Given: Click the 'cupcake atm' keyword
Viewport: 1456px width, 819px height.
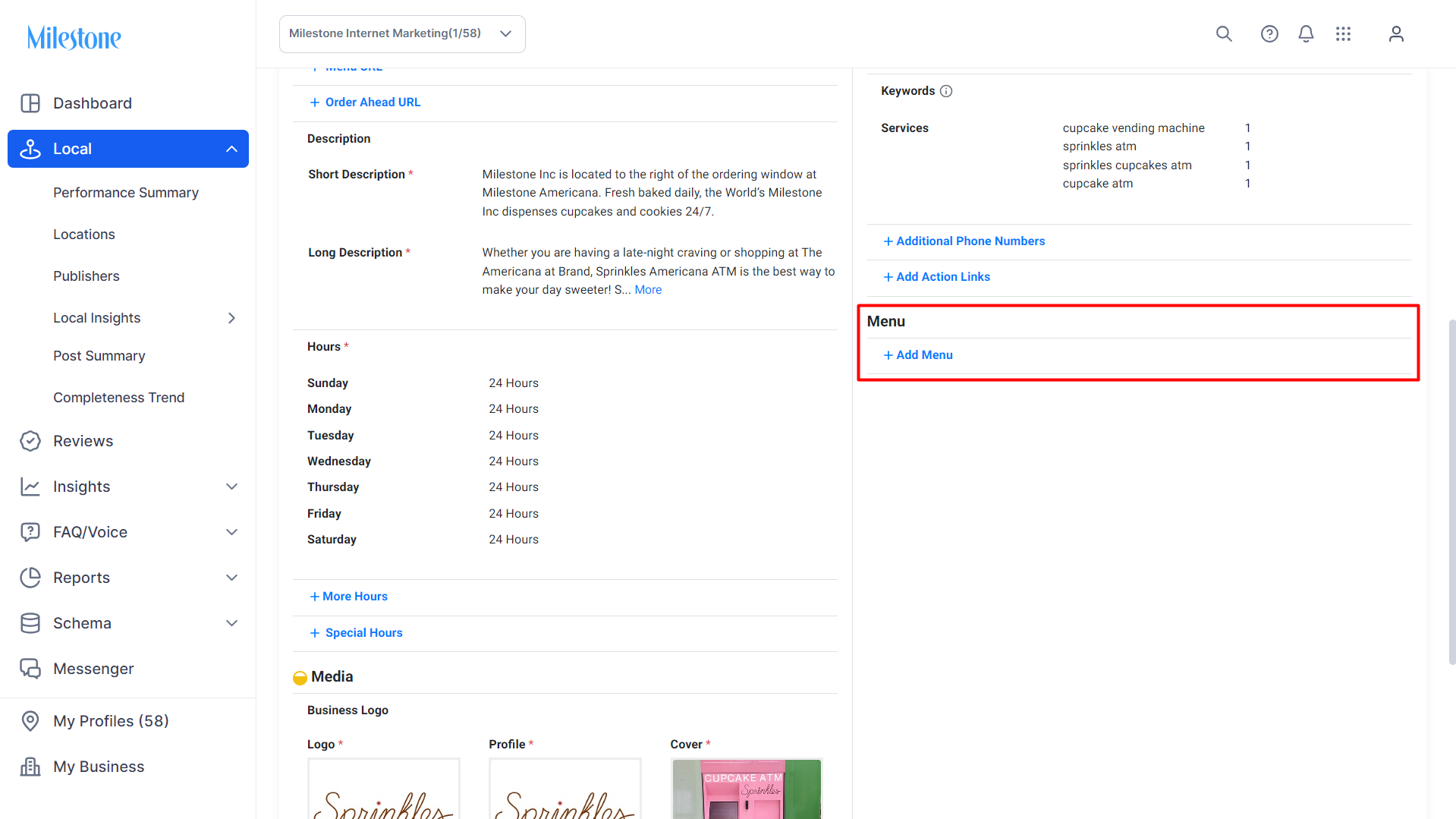Looking at the screenshot, I should click(x=1098, y=184).
